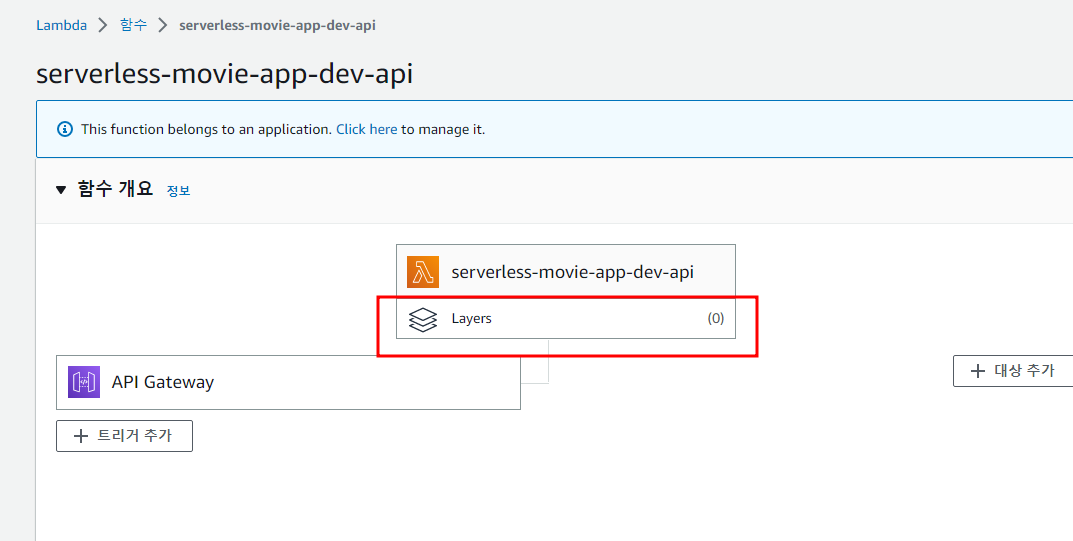
Task: Open the Lambda breadcrumb link
Action: point(62,25)
